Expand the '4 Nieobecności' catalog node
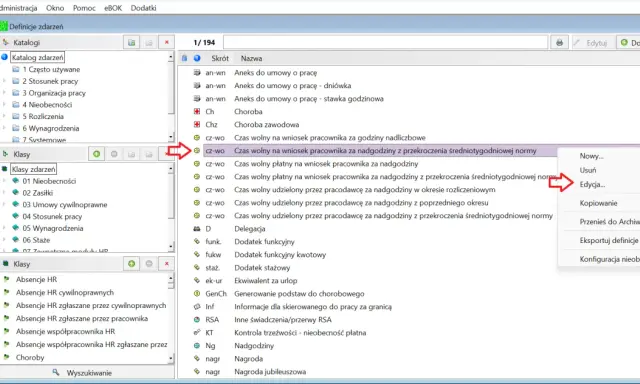This screenshot has height=384, width=640. 4,105
